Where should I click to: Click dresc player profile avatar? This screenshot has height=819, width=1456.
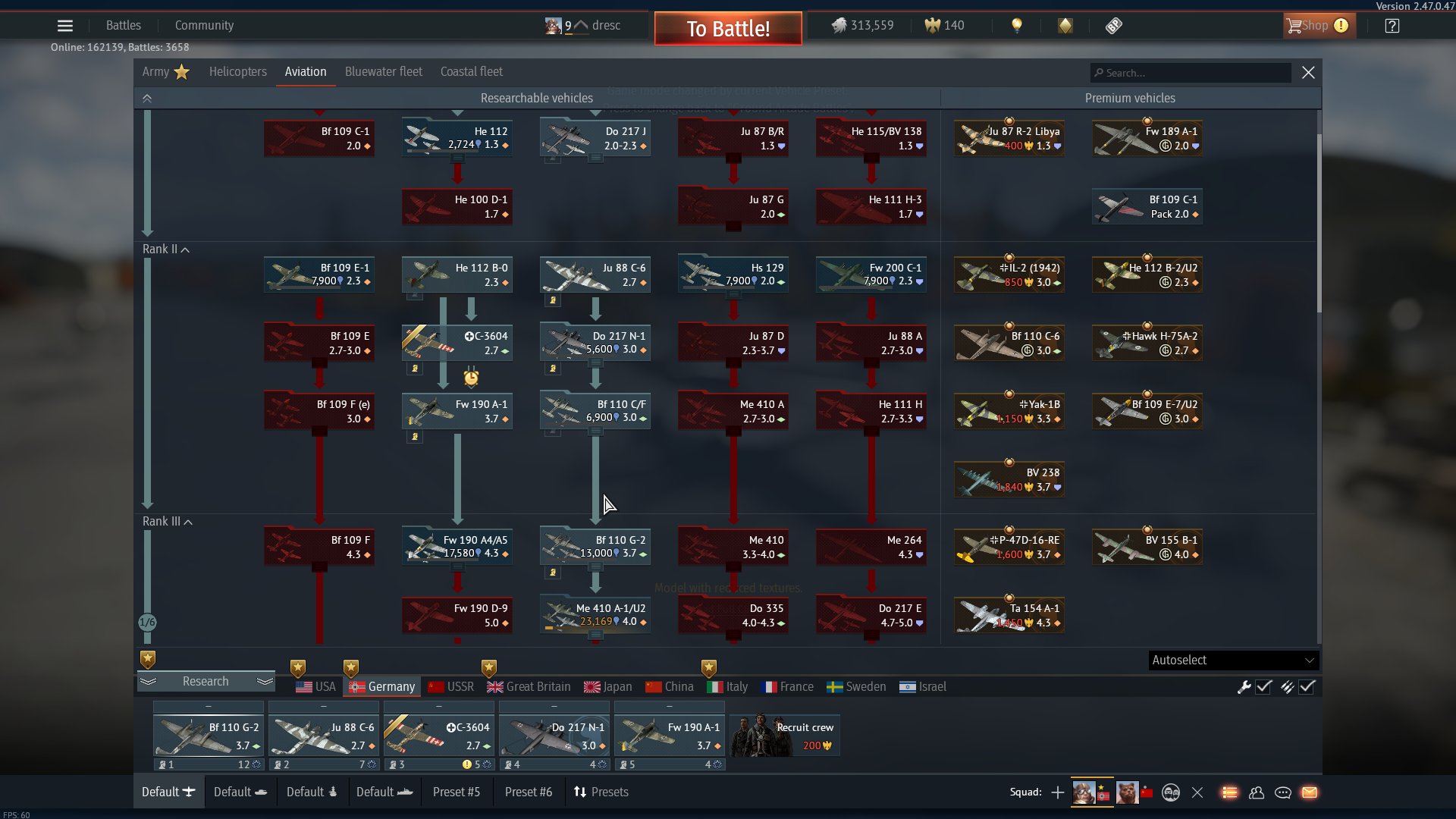click(x=553, y=26)
